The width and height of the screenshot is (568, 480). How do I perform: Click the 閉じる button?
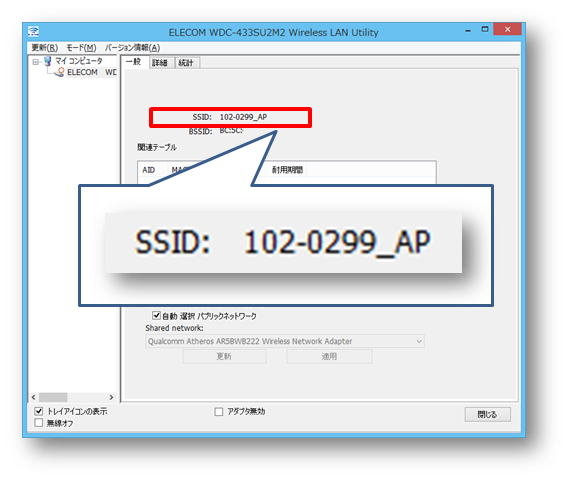click(488, 414)
